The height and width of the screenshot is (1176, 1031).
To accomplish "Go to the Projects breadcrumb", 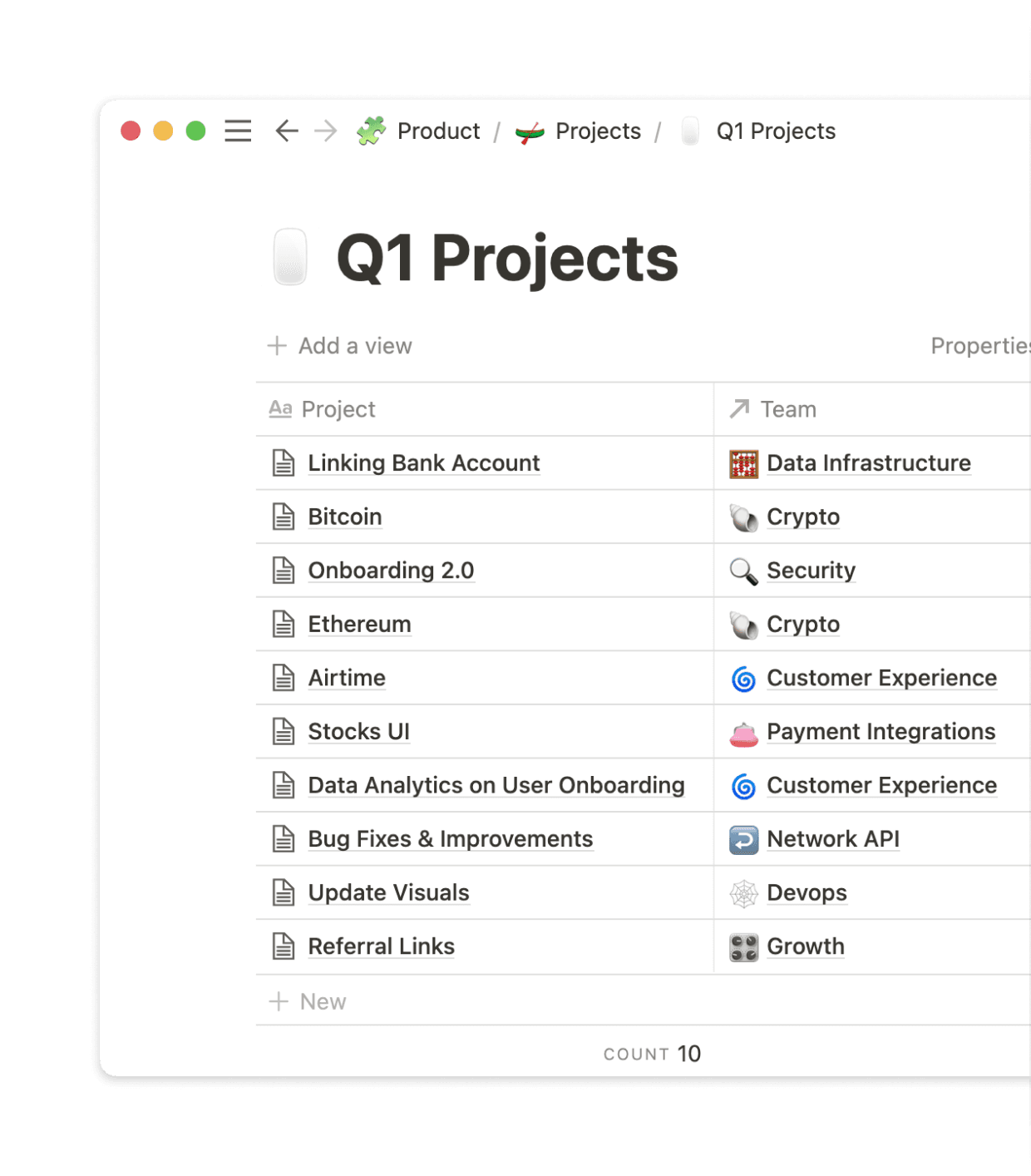I will point(598,131).
